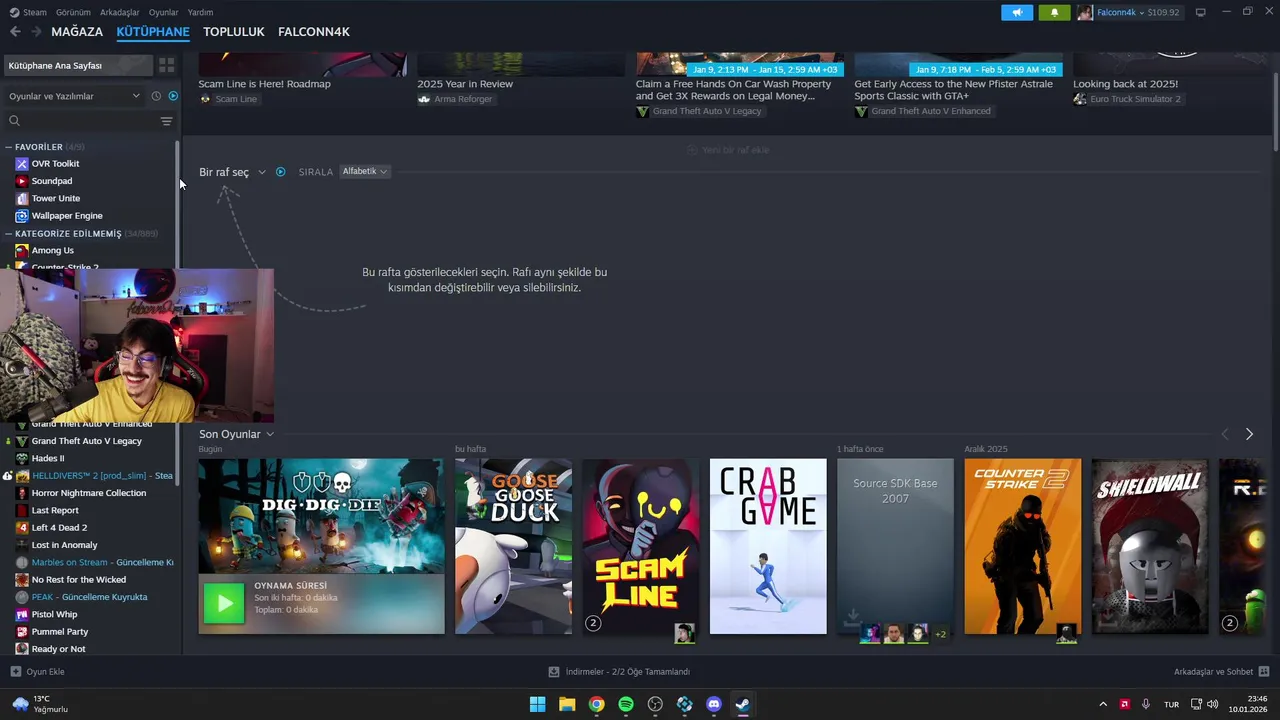Screen dimensions: 1280x720
Task: Open Scam Line news tag
Action: (x=228, y=99)
